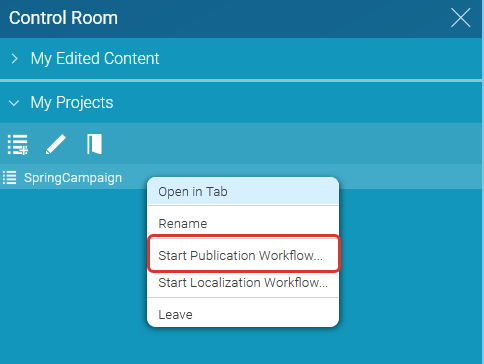This screenshot has height=364, width=484.
Task: Click the pencil edit project icon
Action: (56, 144)
